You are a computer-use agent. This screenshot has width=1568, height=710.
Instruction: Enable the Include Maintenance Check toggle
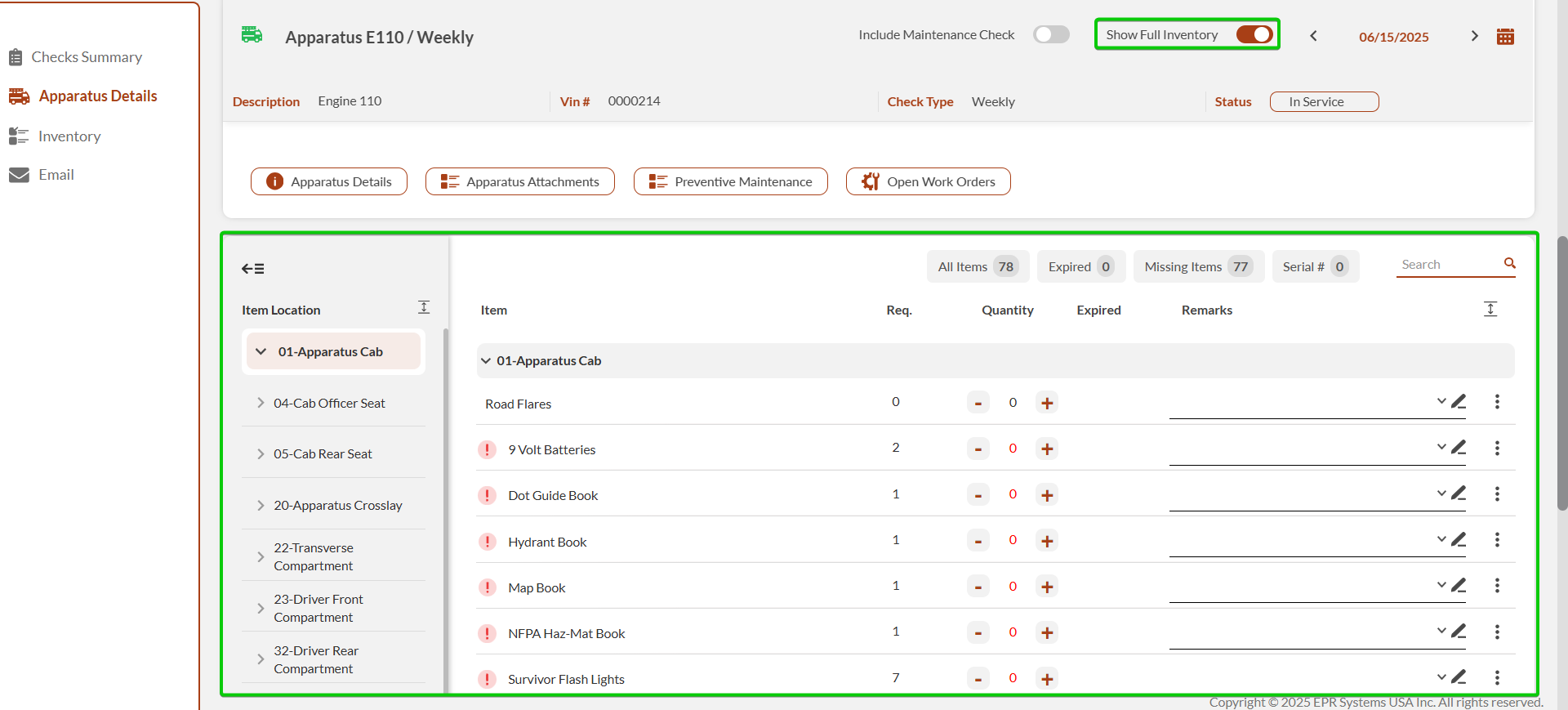(1050, 34)
